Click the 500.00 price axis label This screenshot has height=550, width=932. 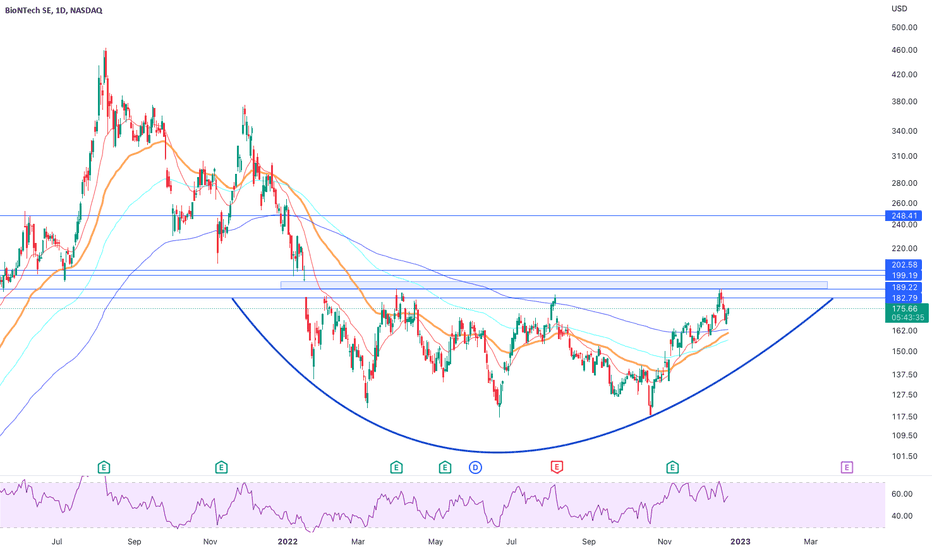904,27
